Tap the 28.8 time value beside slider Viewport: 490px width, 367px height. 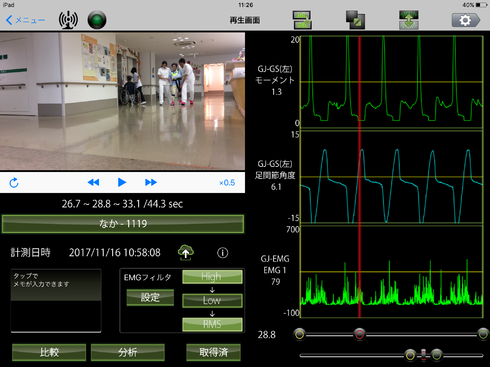267,335
